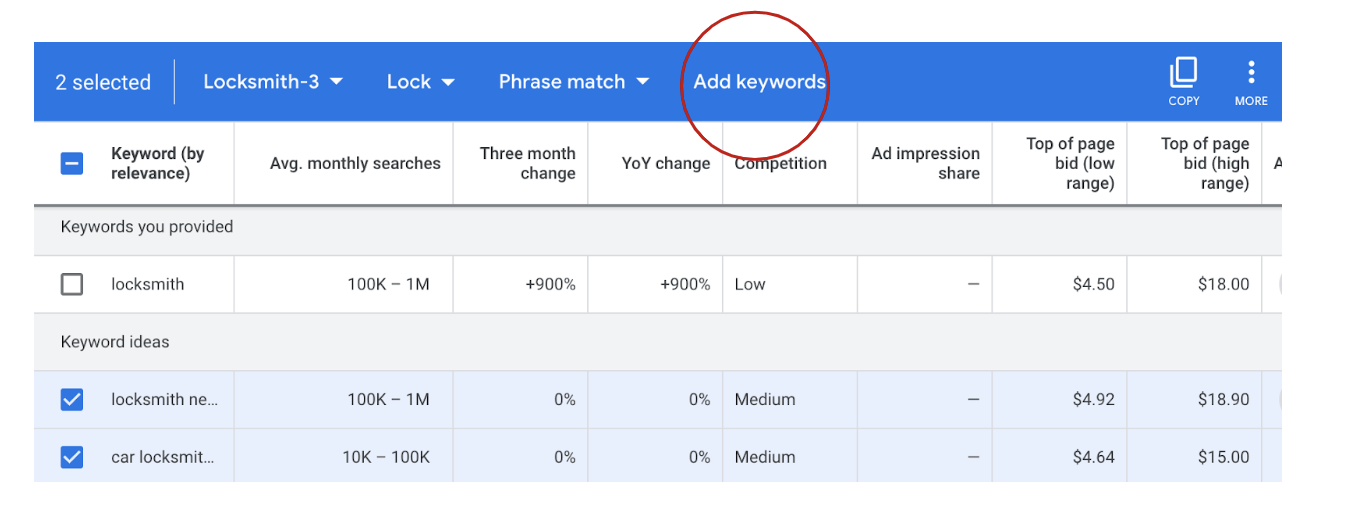Sort by Avg. monthly searches column
This screenshot has height=528, width=1350.
355,163
